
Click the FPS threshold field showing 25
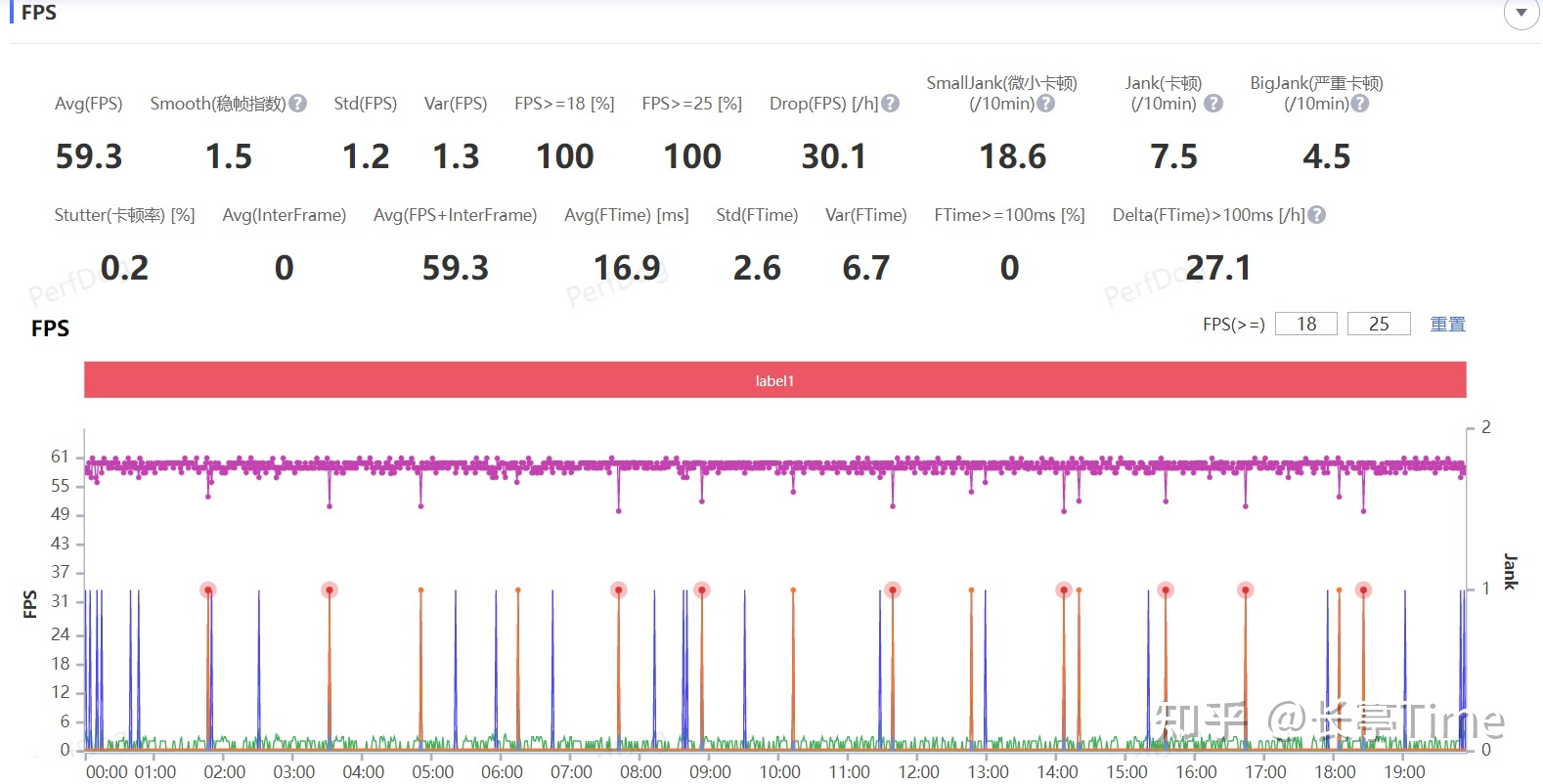click(1378, 324)
